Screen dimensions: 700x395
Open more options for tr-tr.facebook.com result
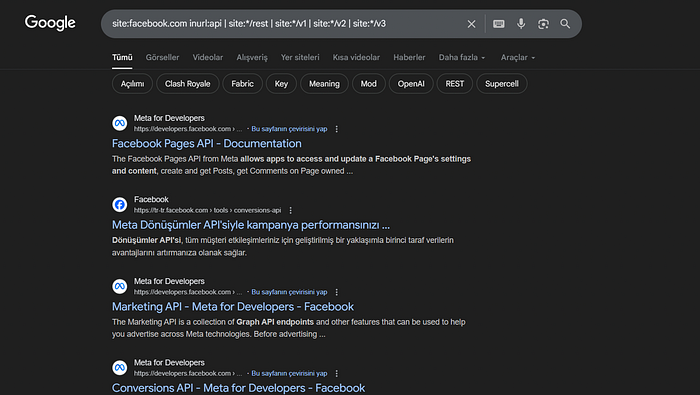click(291, 210)
